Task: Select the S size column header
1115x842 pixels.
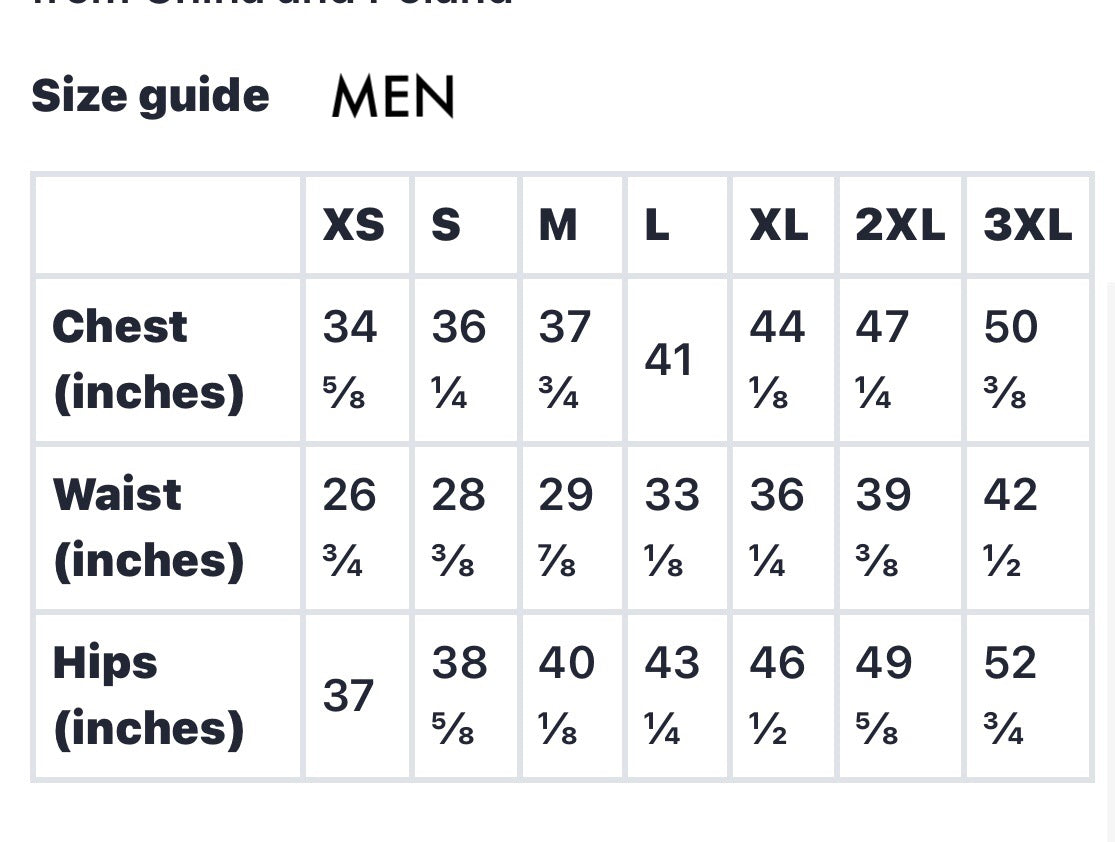Action: click(x=446, y=226)
